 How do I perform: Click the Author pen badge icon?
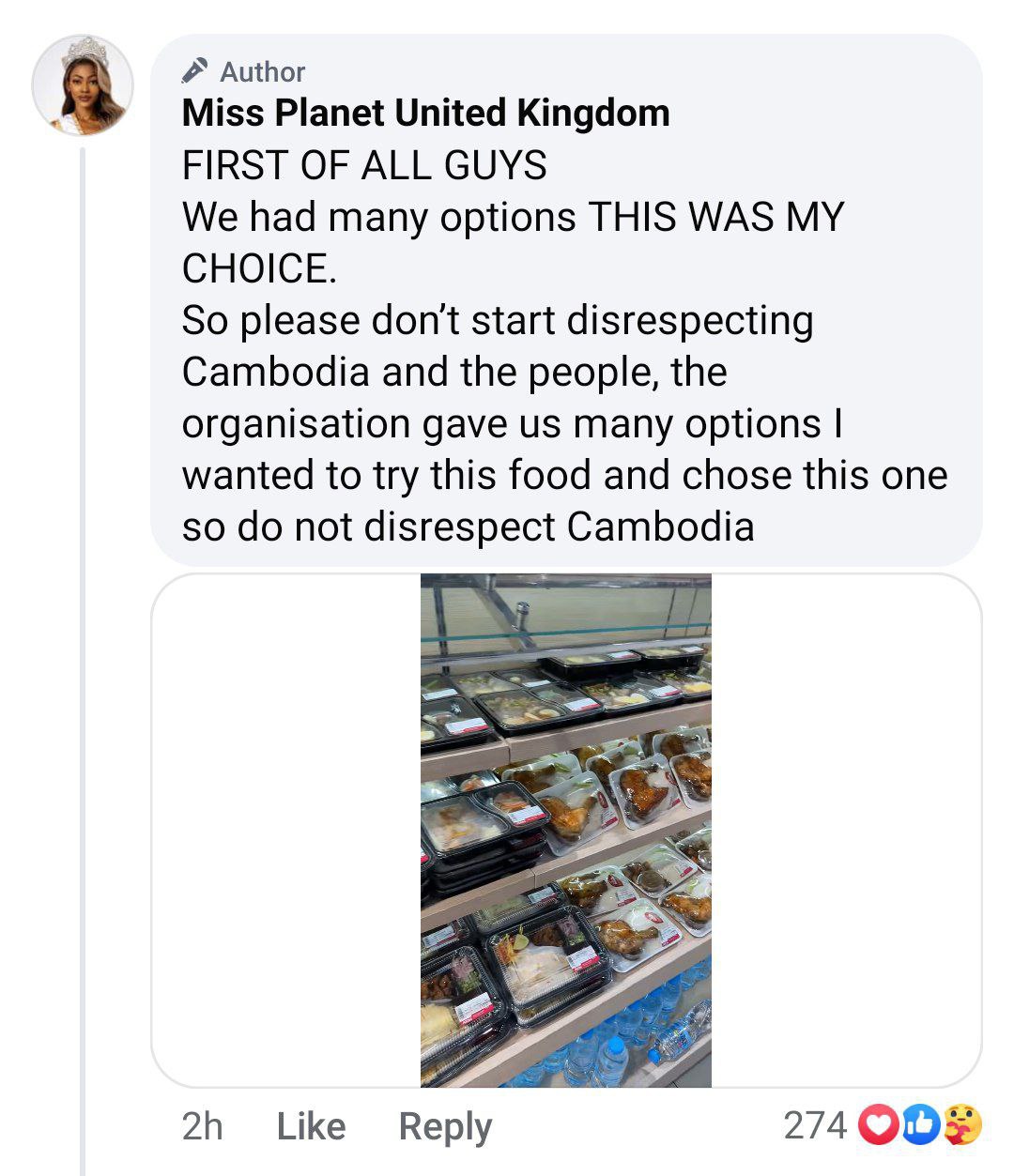tap(195, 71)
